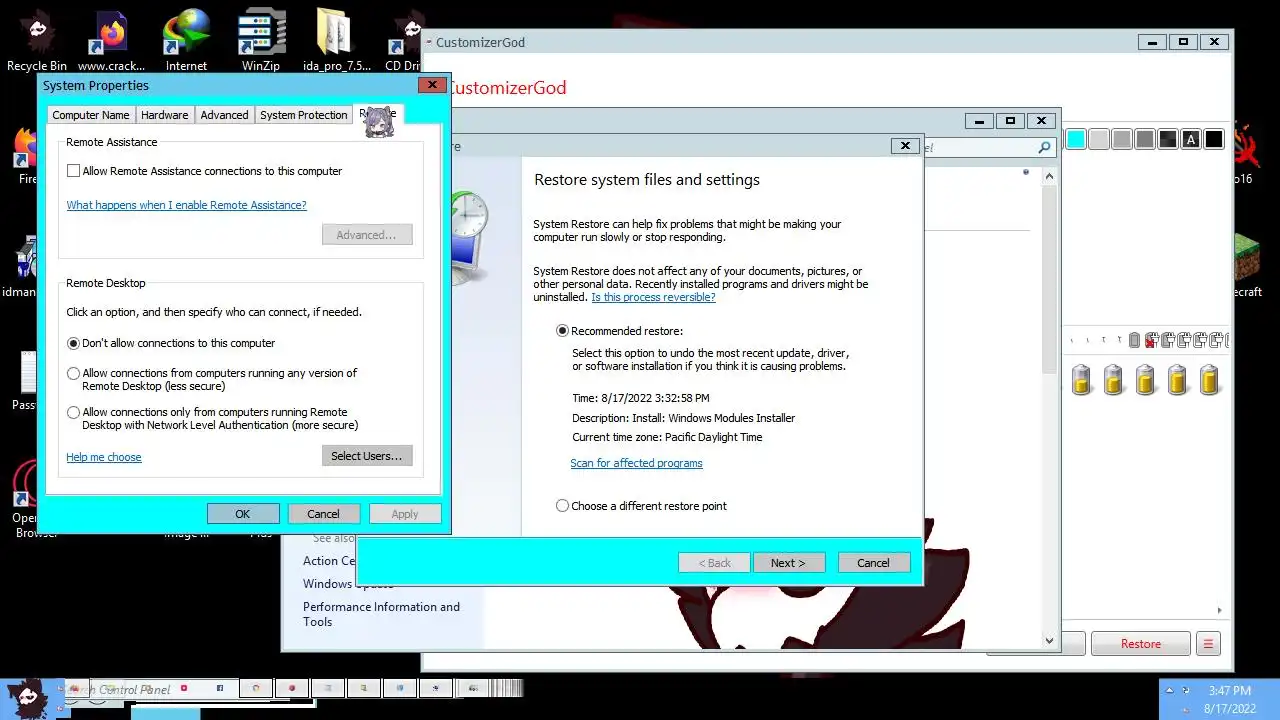The height and width of the screenshot is (720, 1280).
Task: Switch to the Hardware tab
Action: click(x=164, y=115)
